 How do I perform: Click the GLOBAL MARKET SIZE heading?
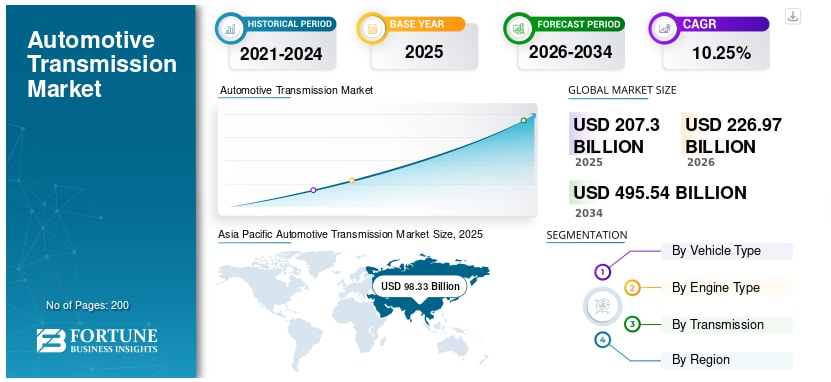click(x=622, y=90)
